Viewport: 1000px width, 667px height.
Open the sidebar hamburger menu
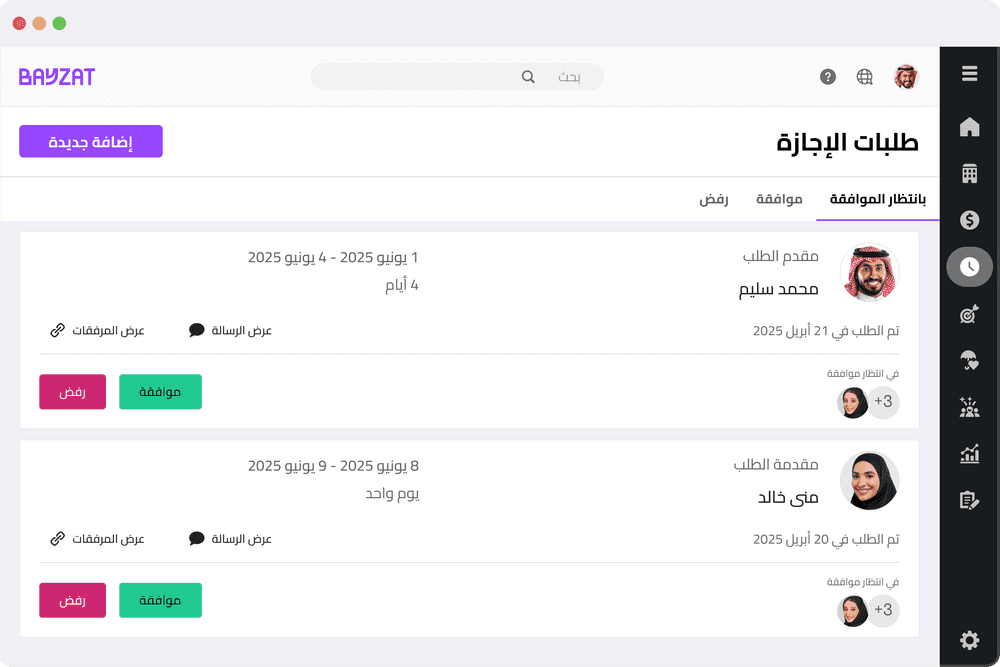(969, 73)
